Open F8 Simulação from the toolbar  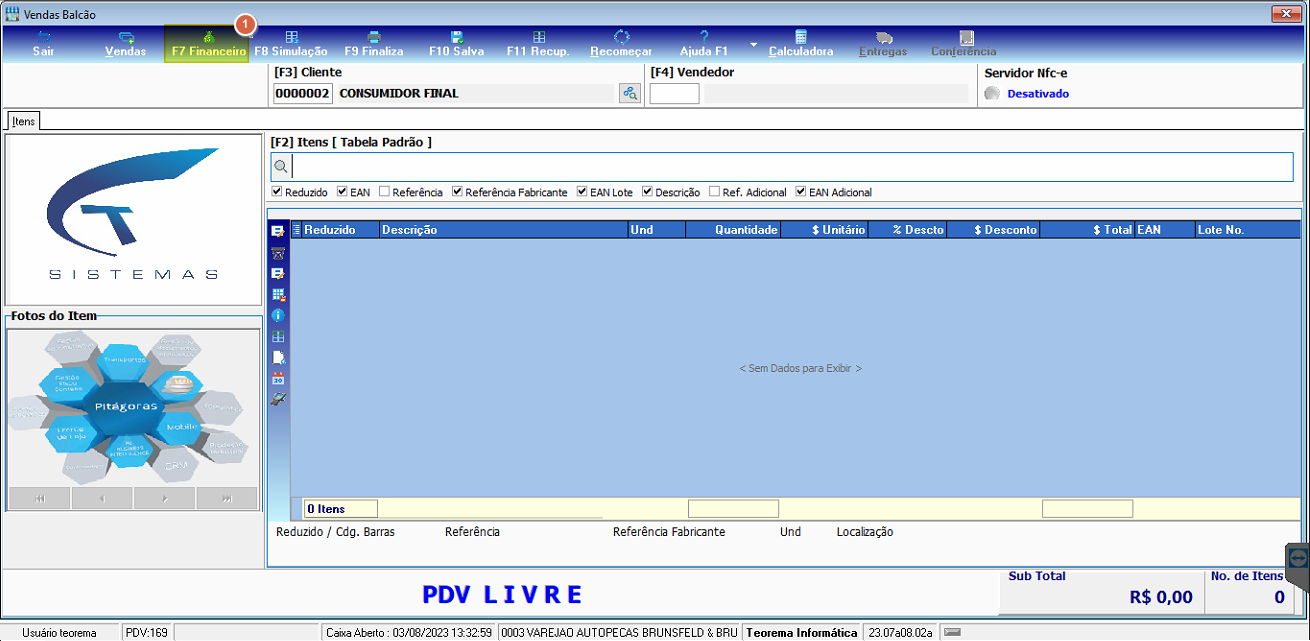291,44
